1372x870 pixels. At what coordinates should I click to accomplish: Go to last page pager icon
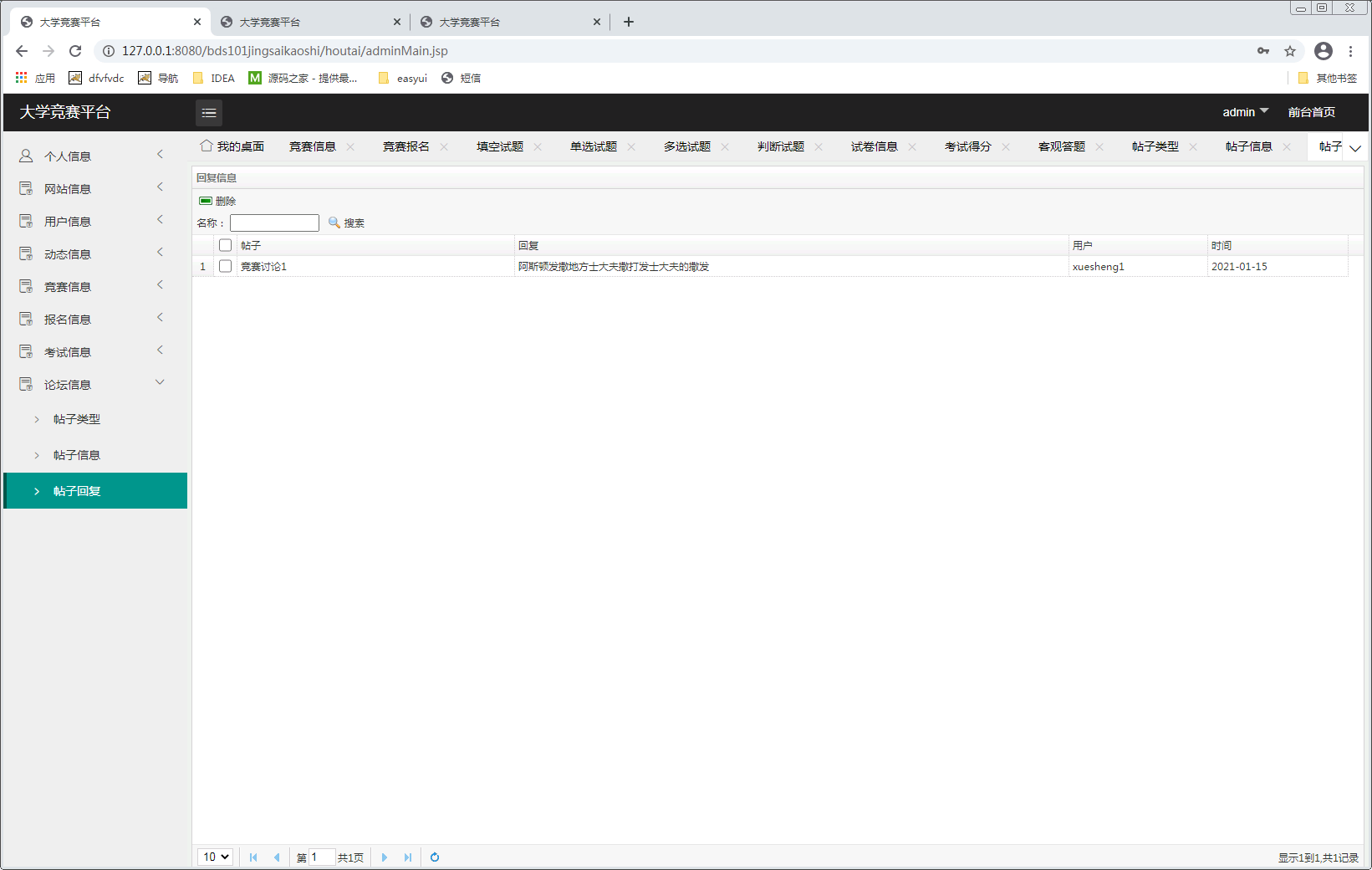click(408, 857)
